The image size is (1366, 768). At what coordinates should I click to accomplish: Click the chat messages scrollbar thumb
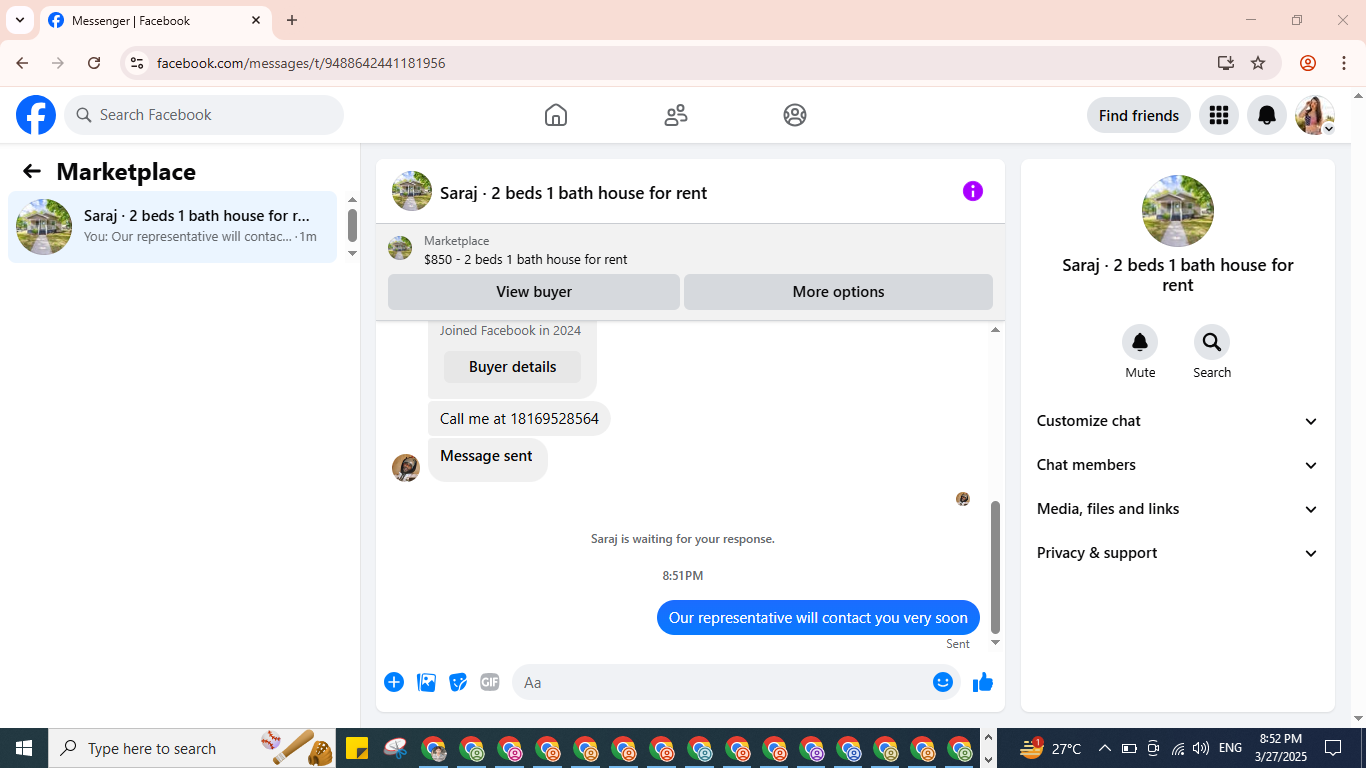995,567
